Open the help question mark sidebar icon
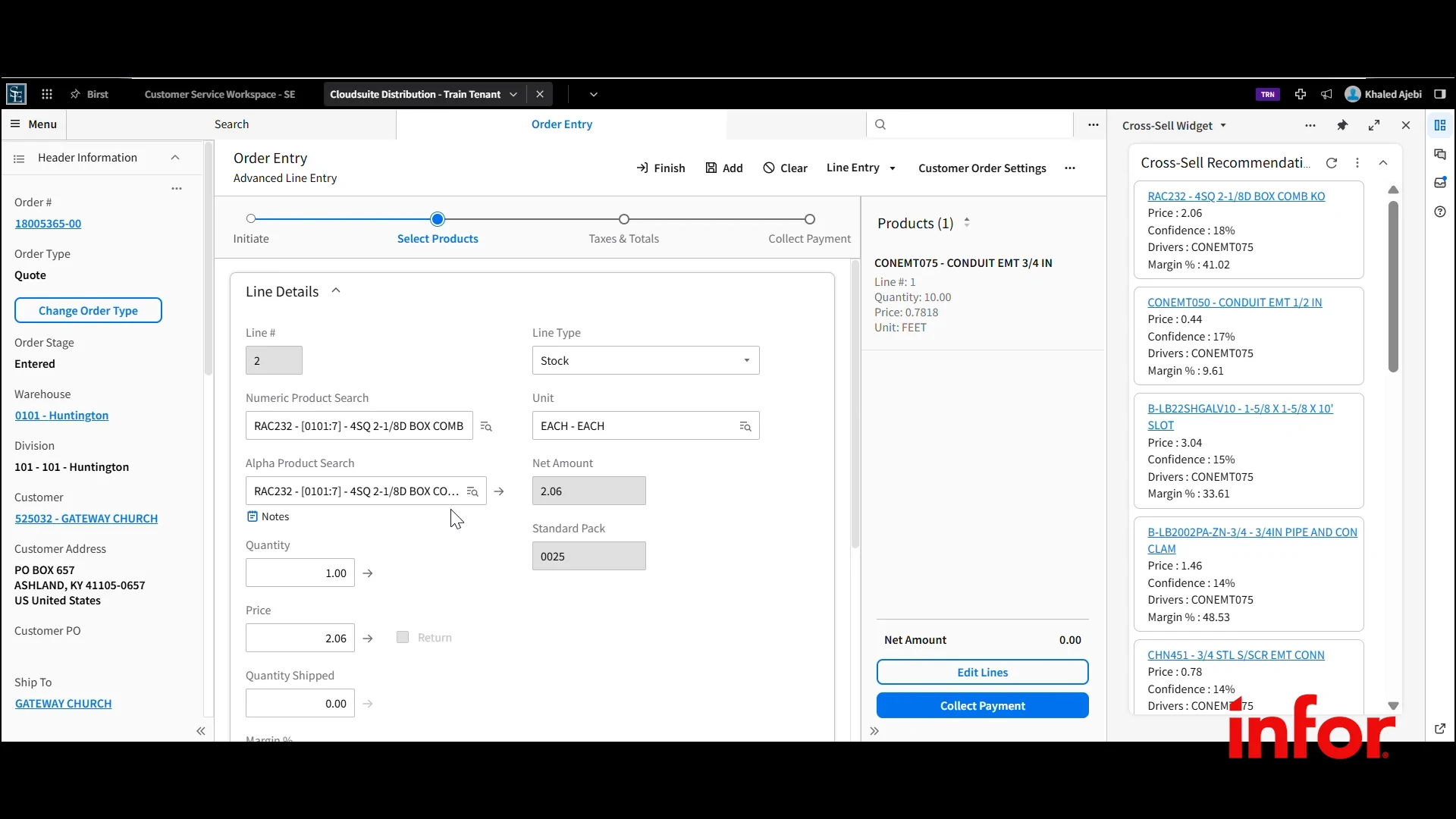Image resolution: width=1456 pixels, height=819 pixels. tap(1440, 212)
